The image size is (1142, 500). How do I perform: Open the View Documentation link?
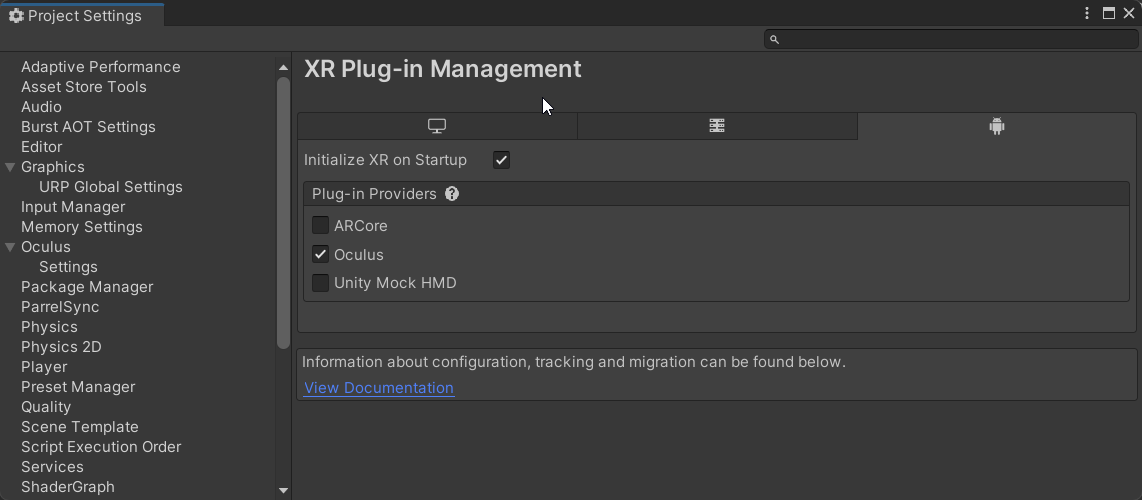[x=379, y=388]
